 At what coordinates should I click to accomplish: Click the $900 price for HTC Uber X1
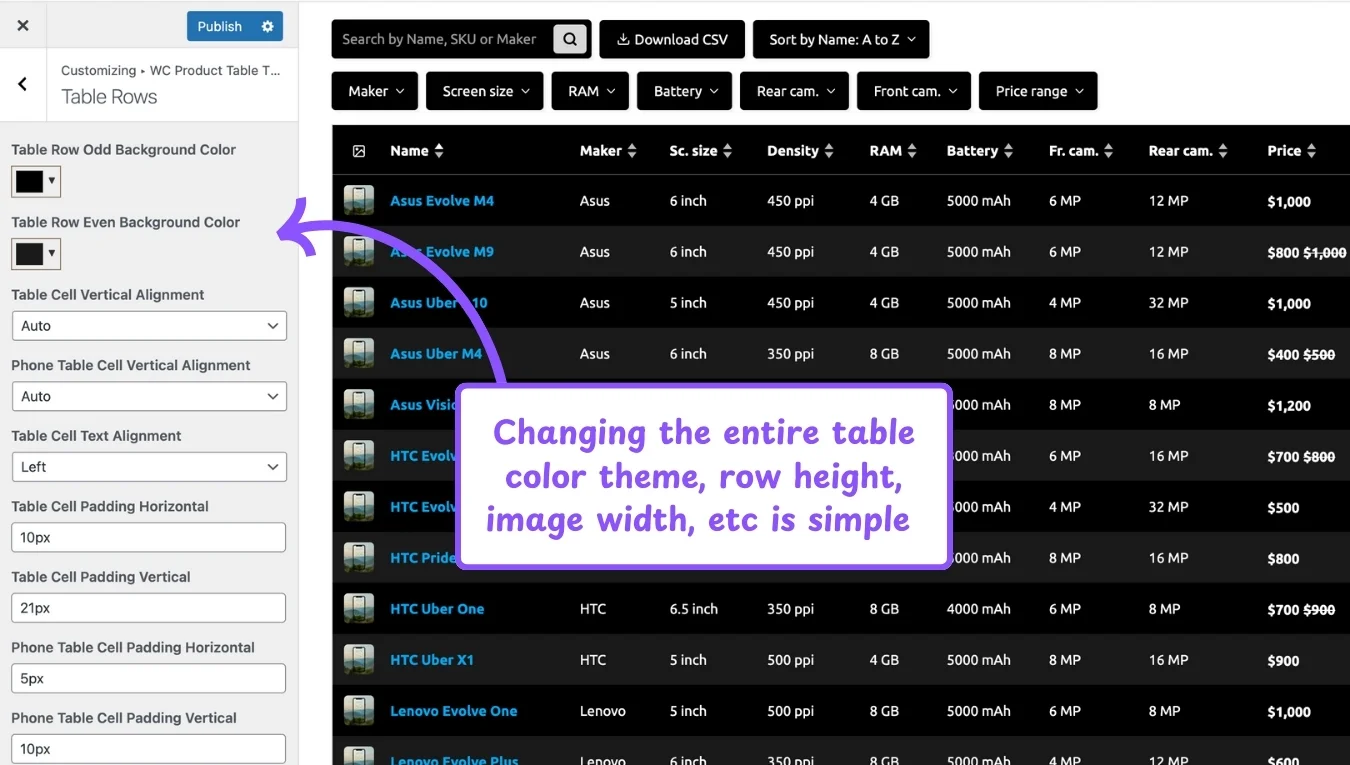[x=1283, y=661]
